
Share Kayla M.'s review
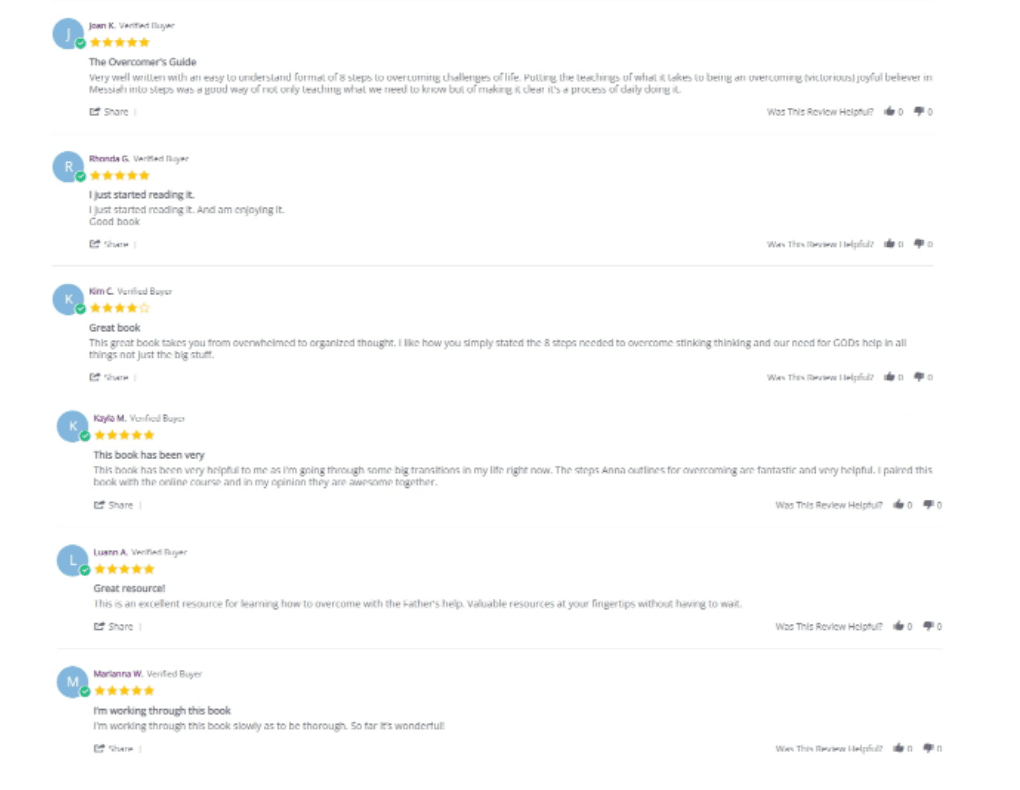(x=114, y=505)
